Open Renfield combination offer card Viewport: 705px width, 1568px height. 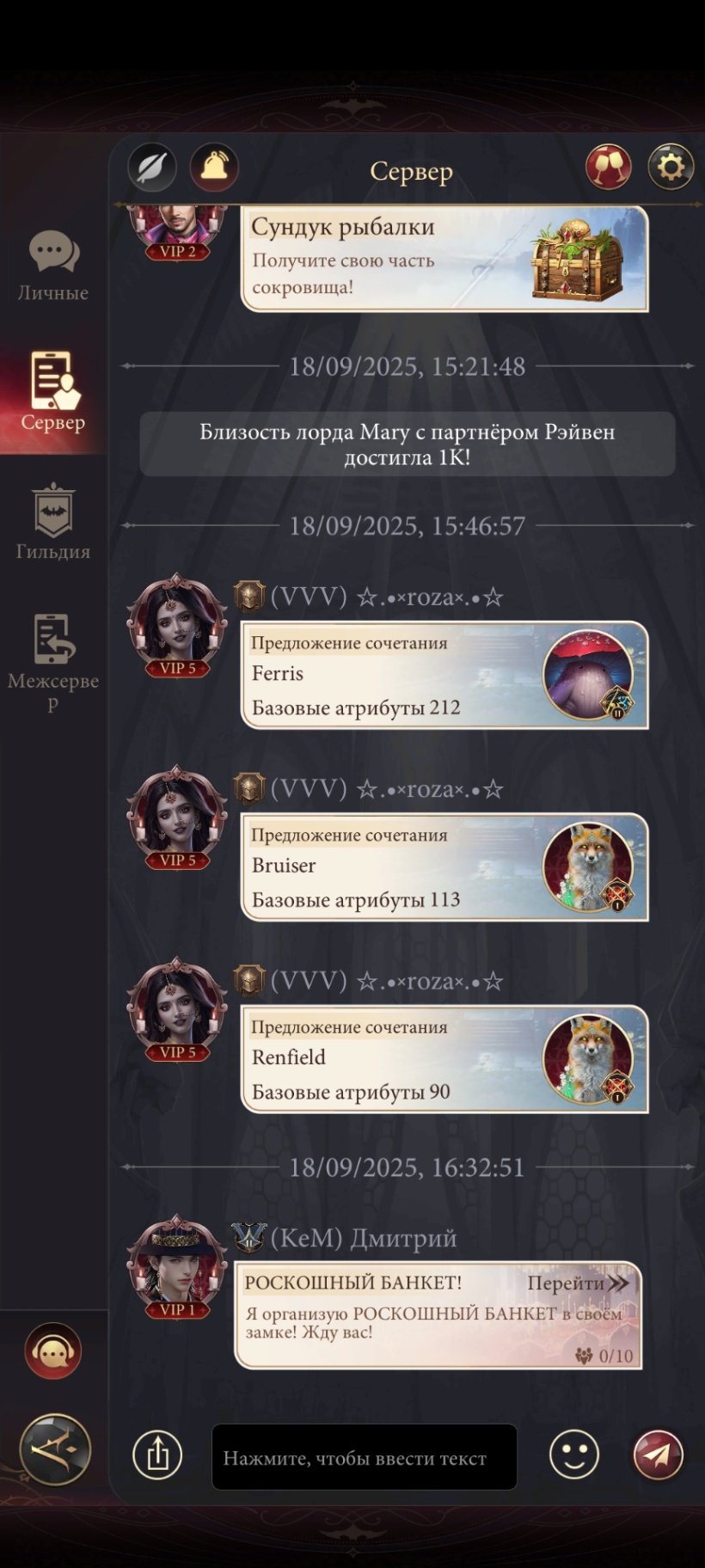coord(444,1059)
